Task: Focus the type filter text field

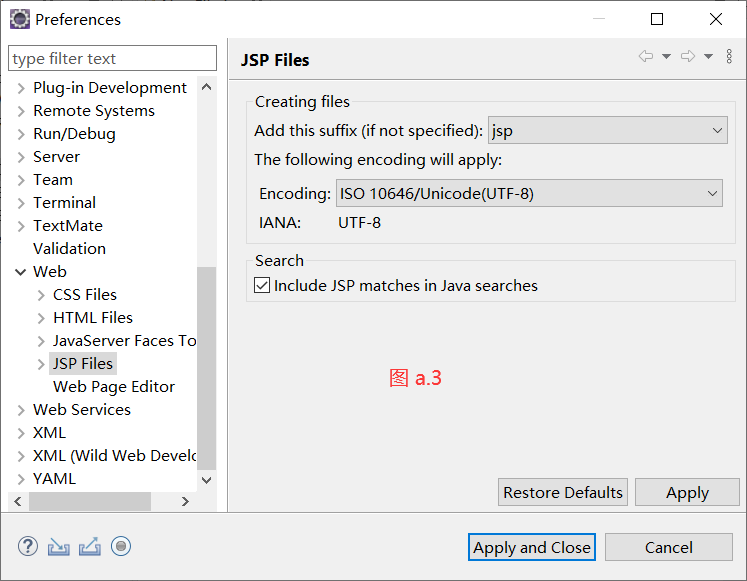Action: [x=113, y=58]
